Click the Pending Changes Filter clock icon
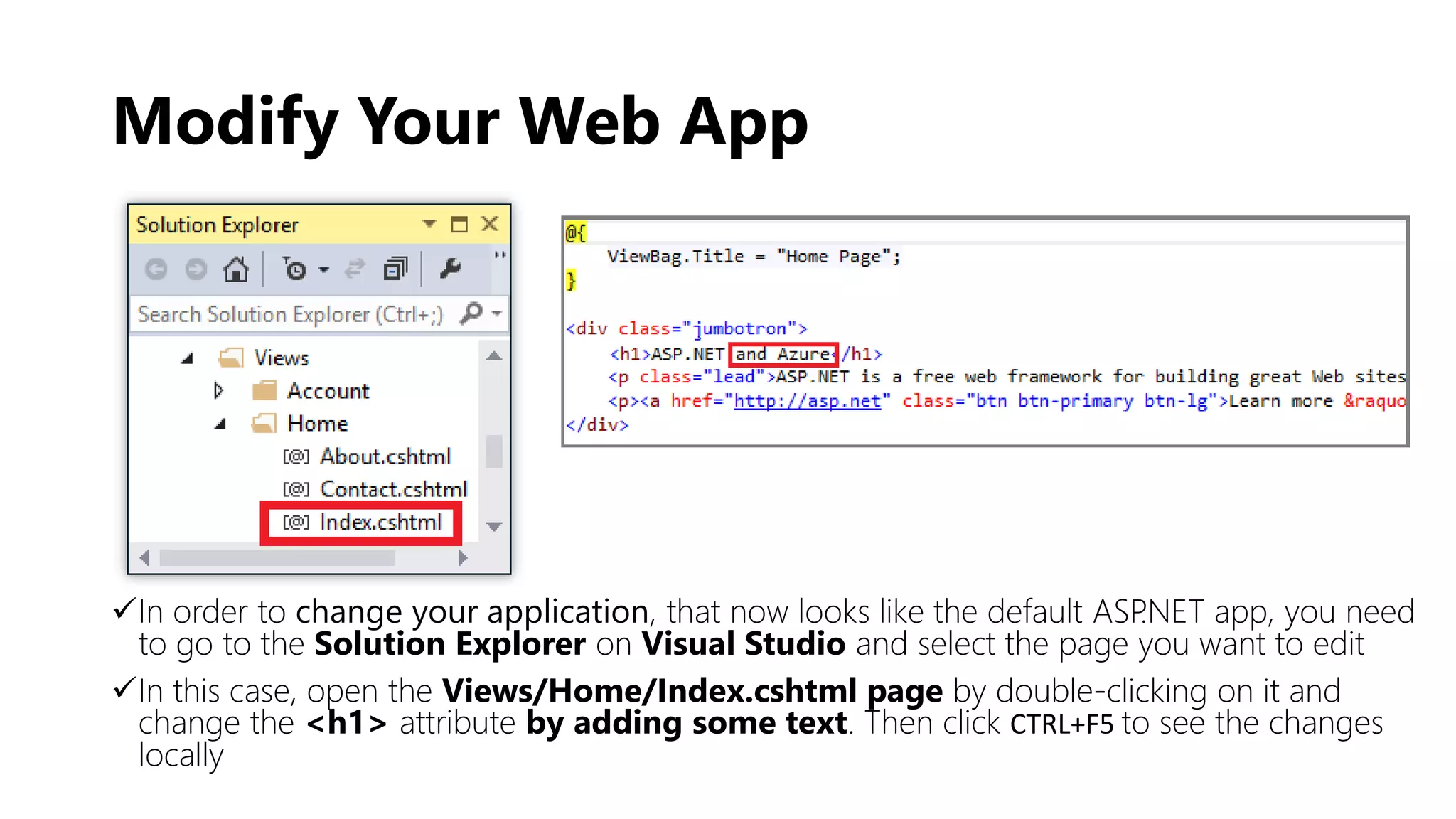 coord(294,269)
